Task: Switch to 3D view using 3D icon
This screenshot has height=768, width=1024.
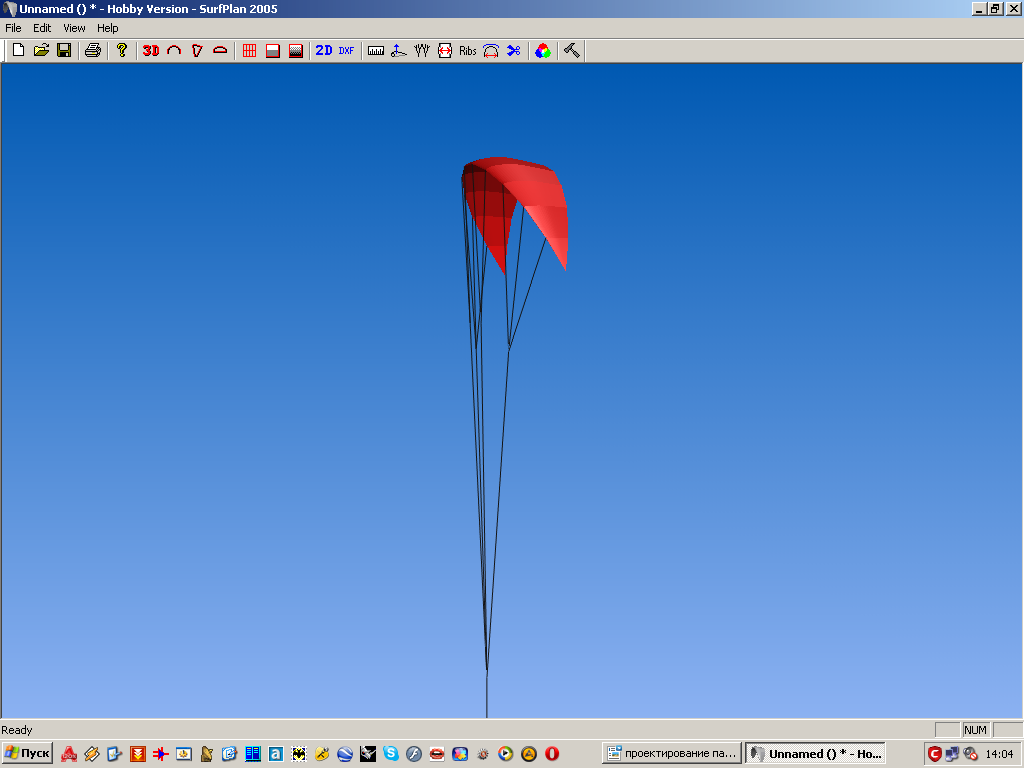Action: [x=151, y=50]
